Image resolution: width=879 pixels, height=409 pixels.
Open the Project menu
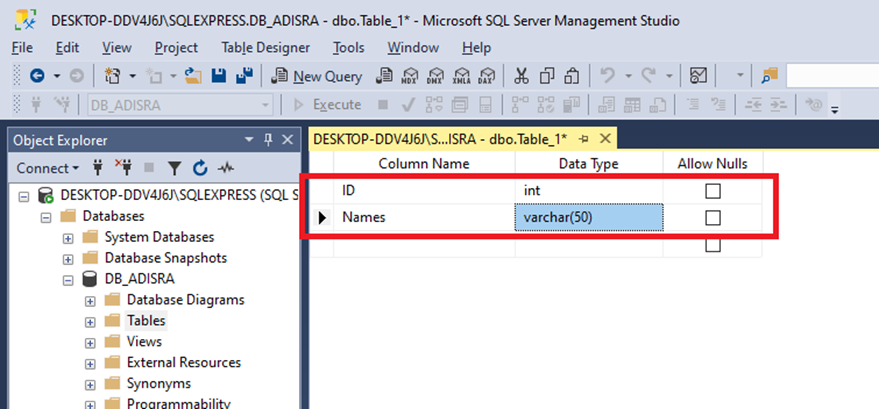point(176,48)
